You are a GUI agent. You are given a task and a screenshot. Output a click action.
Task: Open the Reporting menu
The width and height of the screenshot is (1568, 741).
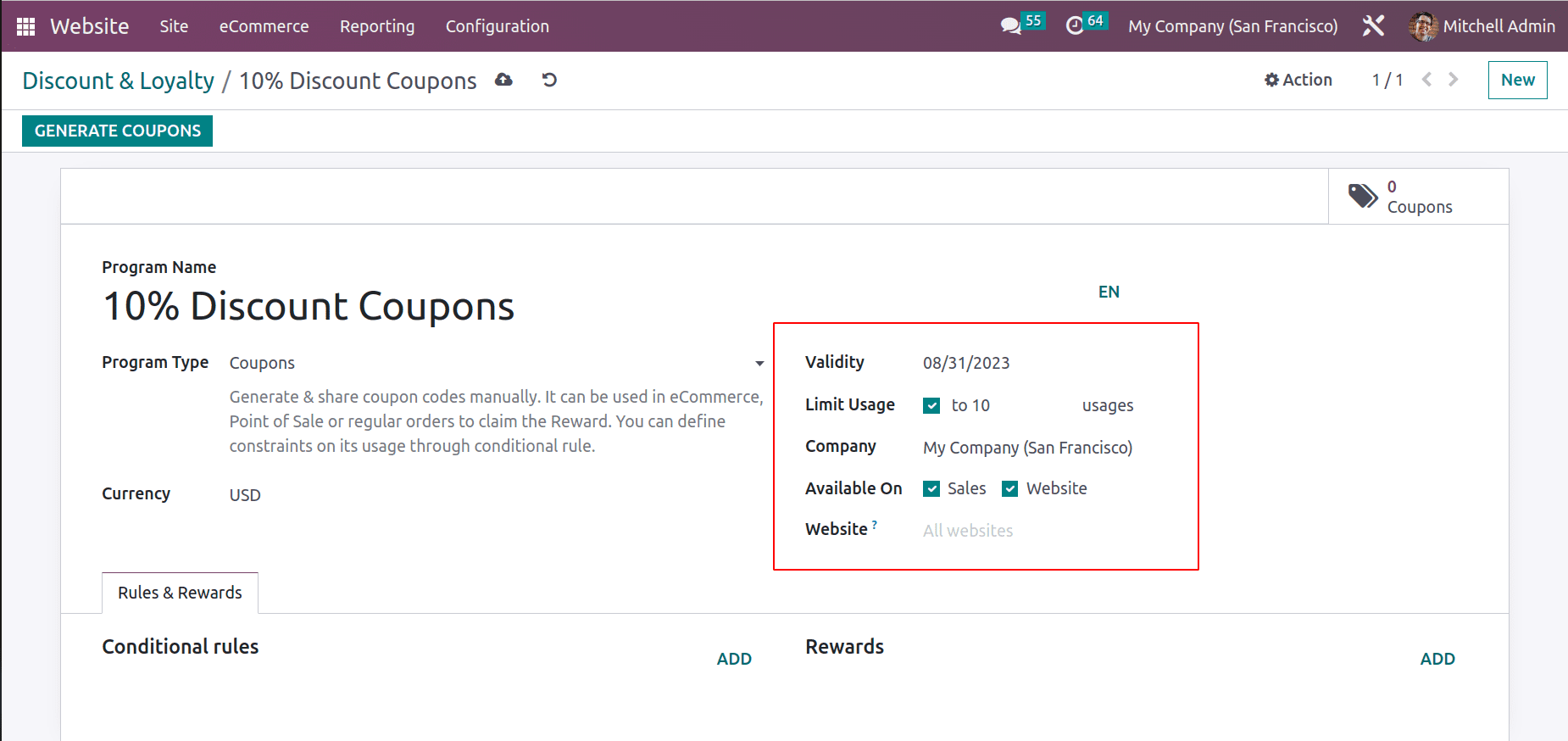pos(377,26)
